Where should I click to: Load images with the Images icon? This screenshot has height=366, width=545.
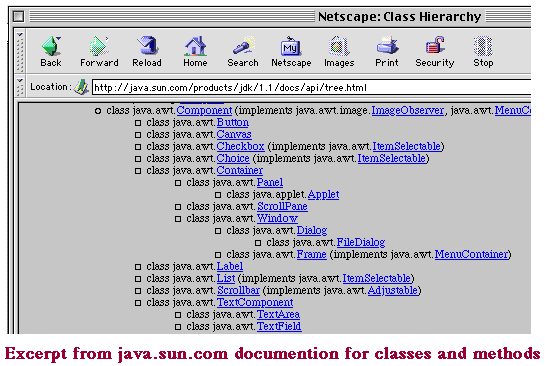point(339,46)
